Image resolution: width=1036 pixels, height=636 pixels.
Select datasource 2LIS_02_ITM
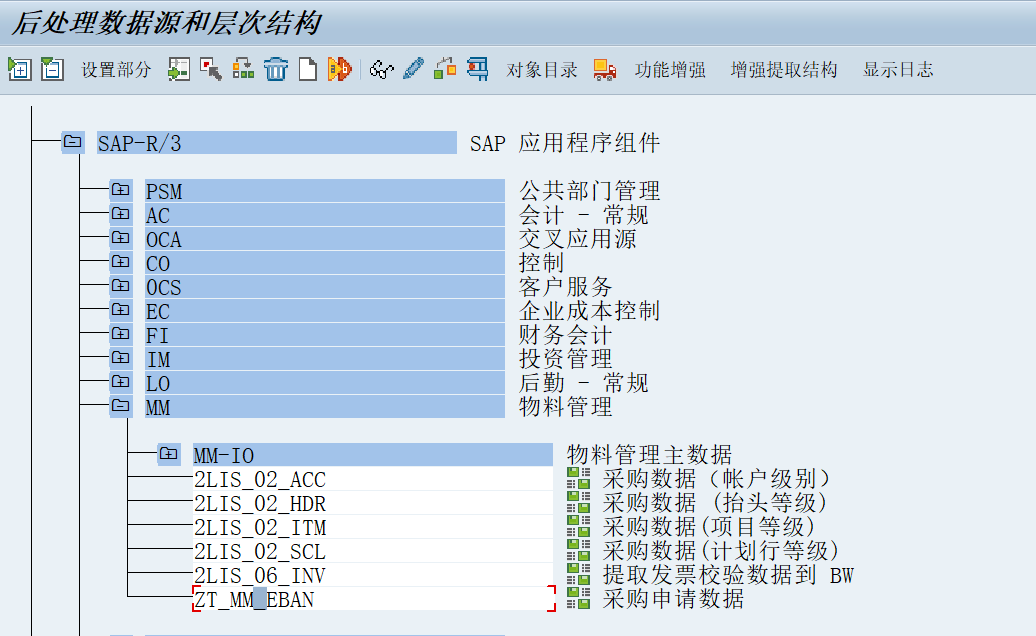point(373,527)
